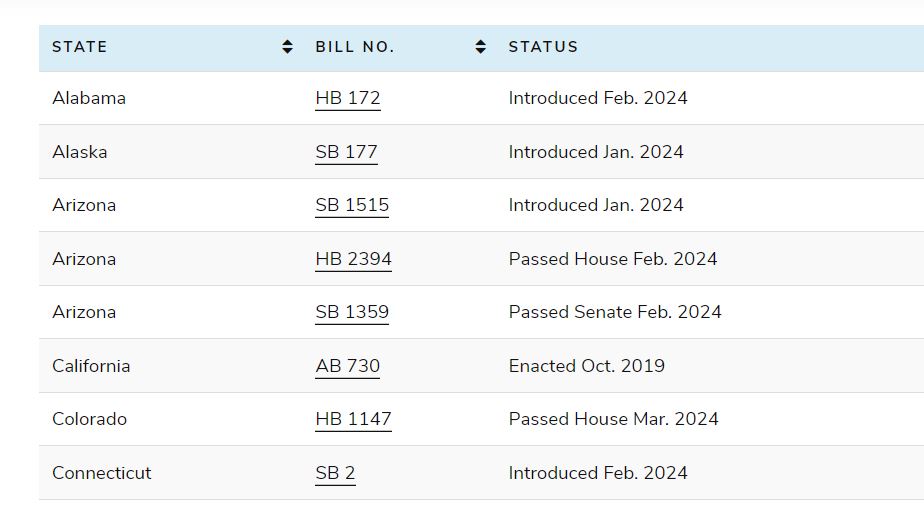Screen dimensions: 924x512
Task: Click the 'Enacted Oct. 2019' status text
Action: (x=586, y=366)
